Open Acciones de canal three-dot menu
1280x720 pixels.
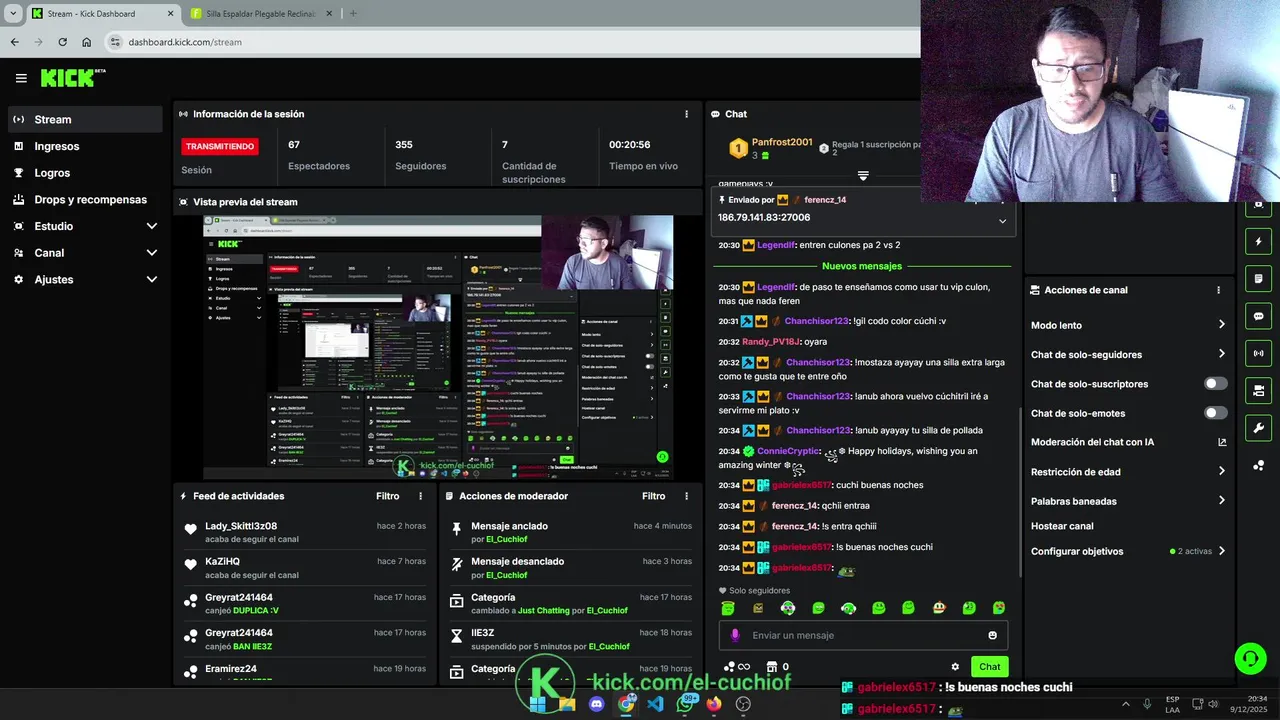(1218, 290)
